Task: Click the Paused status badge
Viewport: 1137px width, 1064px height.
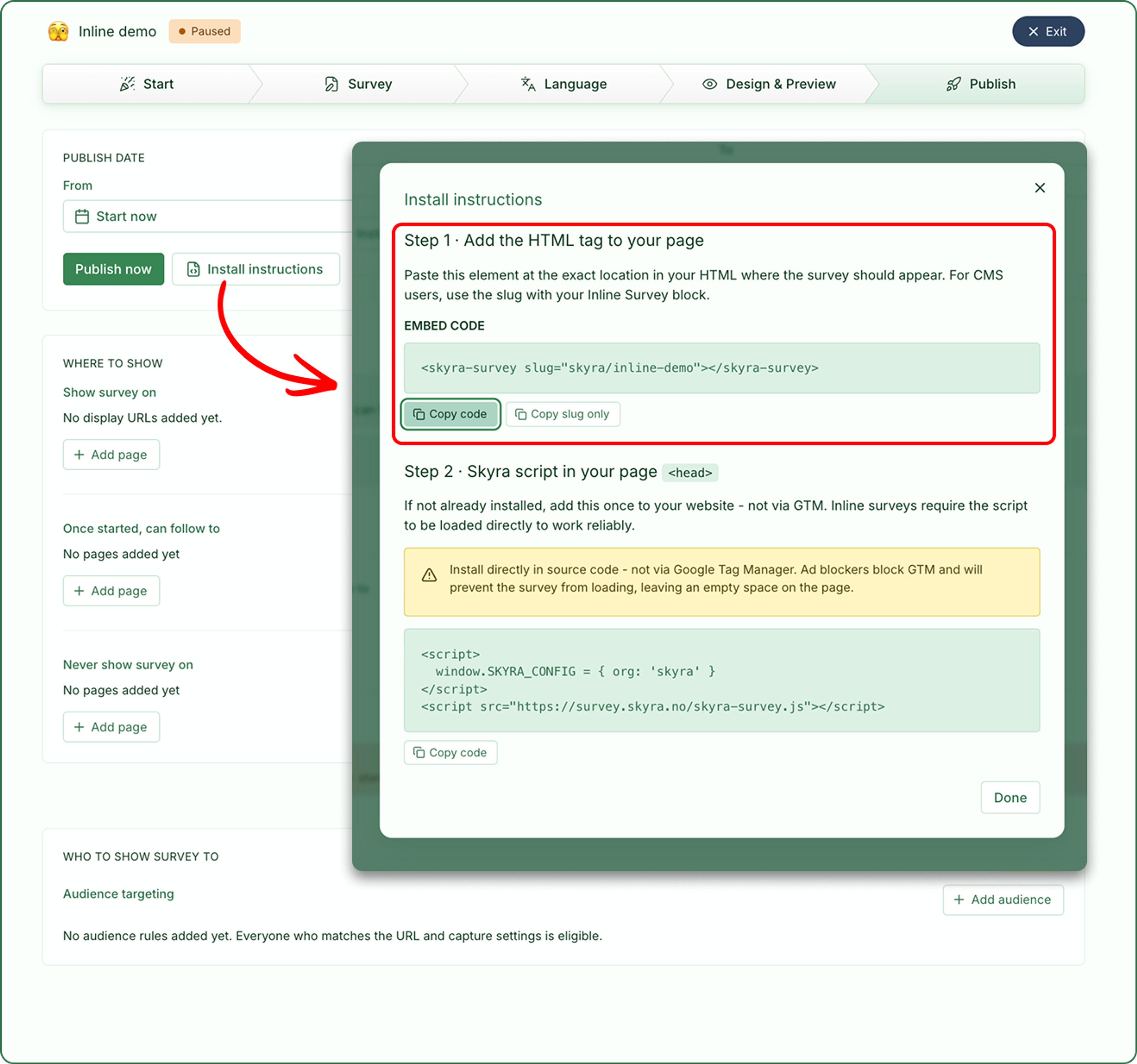Action: point(204,31)
